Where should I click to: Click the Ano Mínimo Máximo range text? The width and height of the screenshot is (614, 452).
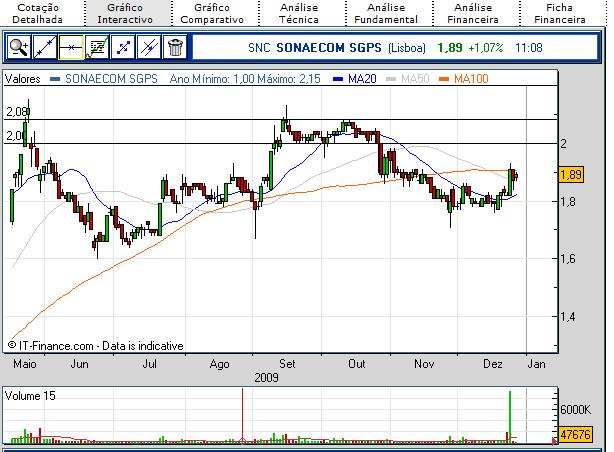(x=245, y=79)
